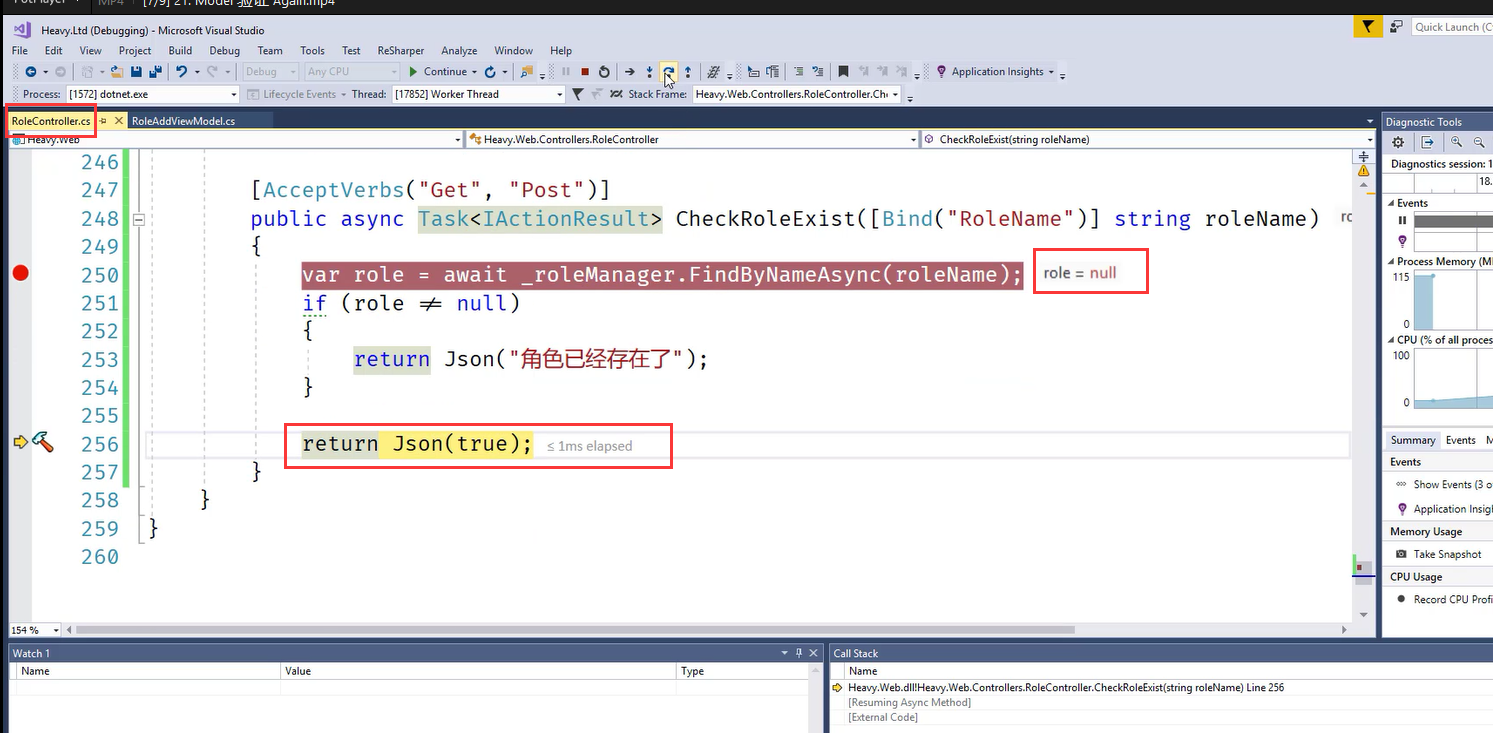Image resolution: width=1493 pixels, height=733 pixels.
Task: Click the Show Next Statement arrow icon
Action: coord(629,72)
